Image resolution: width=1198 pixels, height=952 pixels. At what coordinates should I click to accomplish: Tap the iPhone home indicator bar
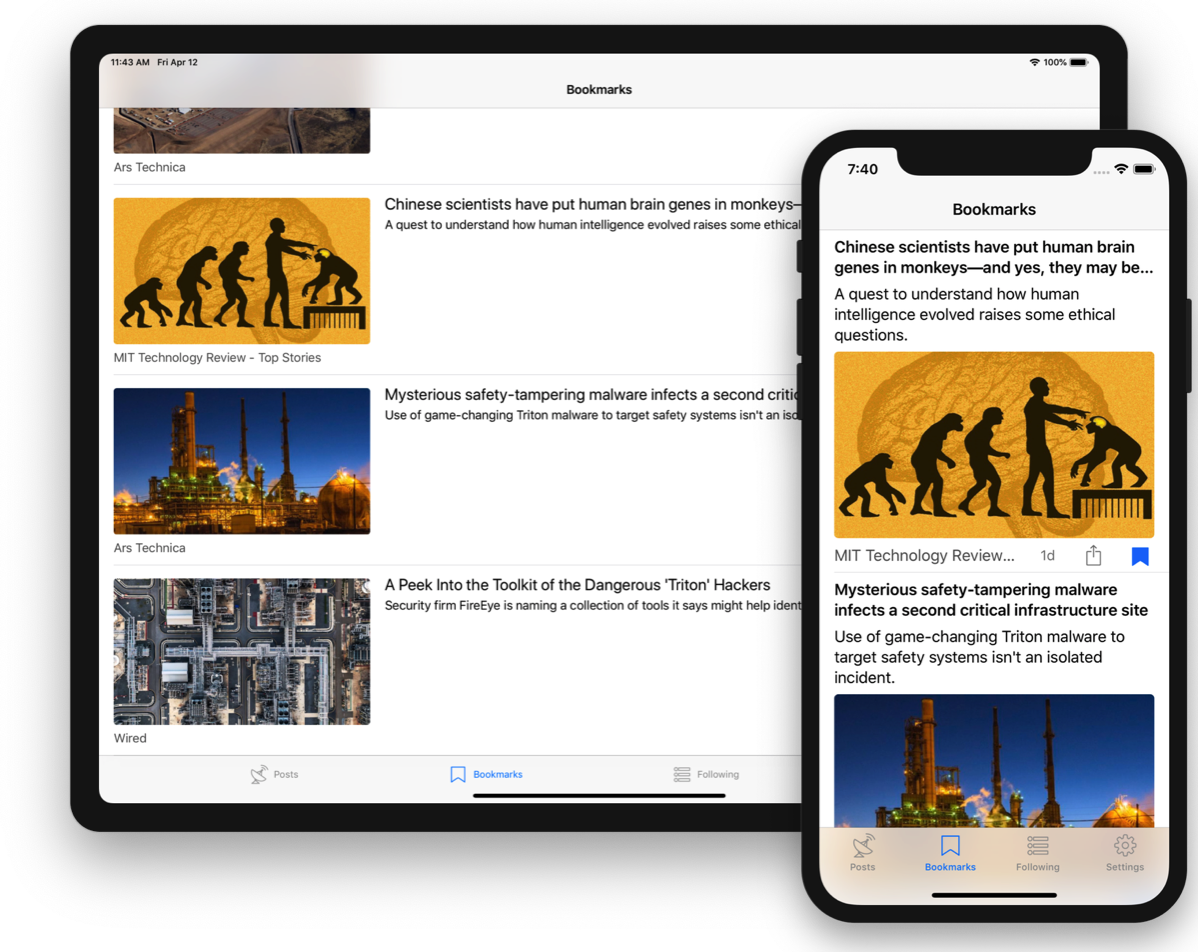point(994,895)
